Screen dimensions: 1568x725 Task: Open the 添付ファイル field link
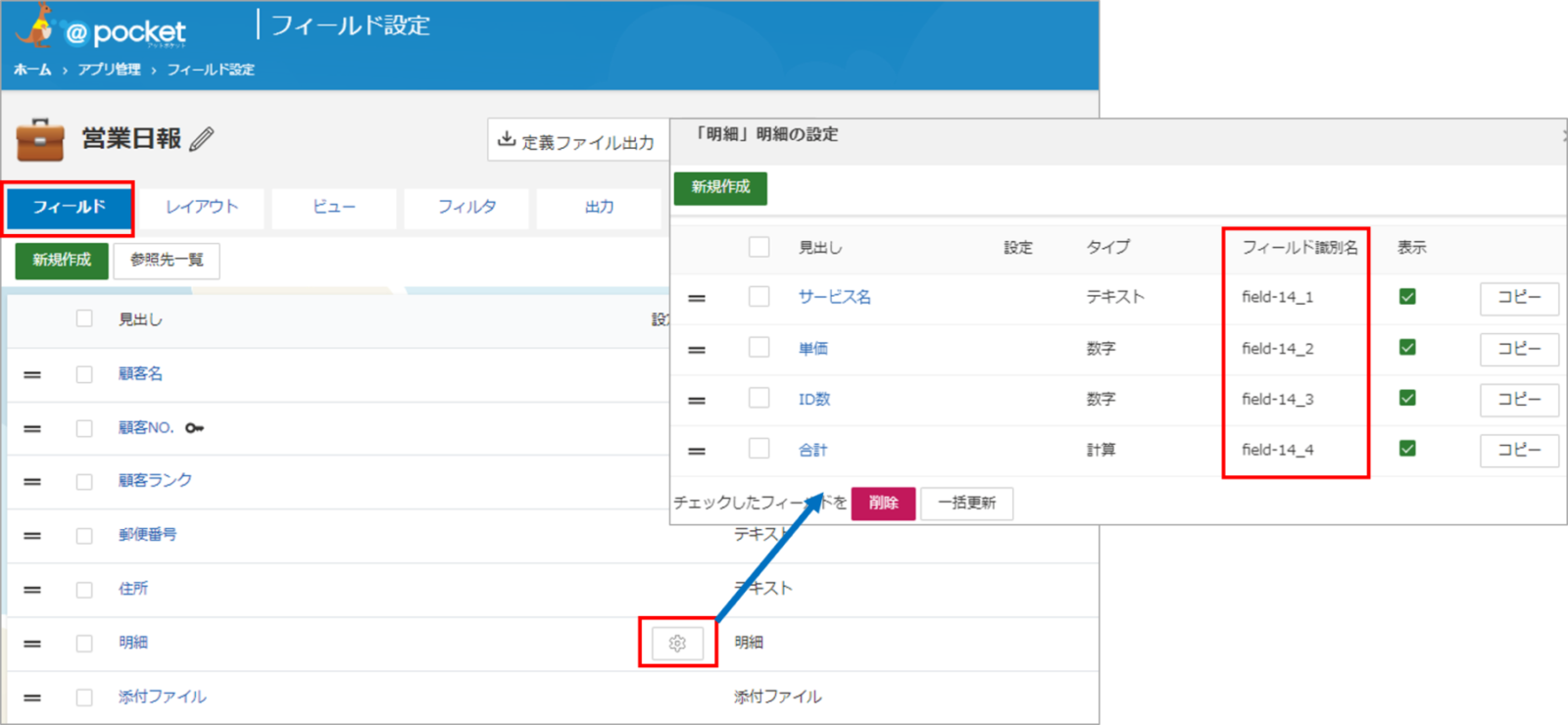pos(163,697)
